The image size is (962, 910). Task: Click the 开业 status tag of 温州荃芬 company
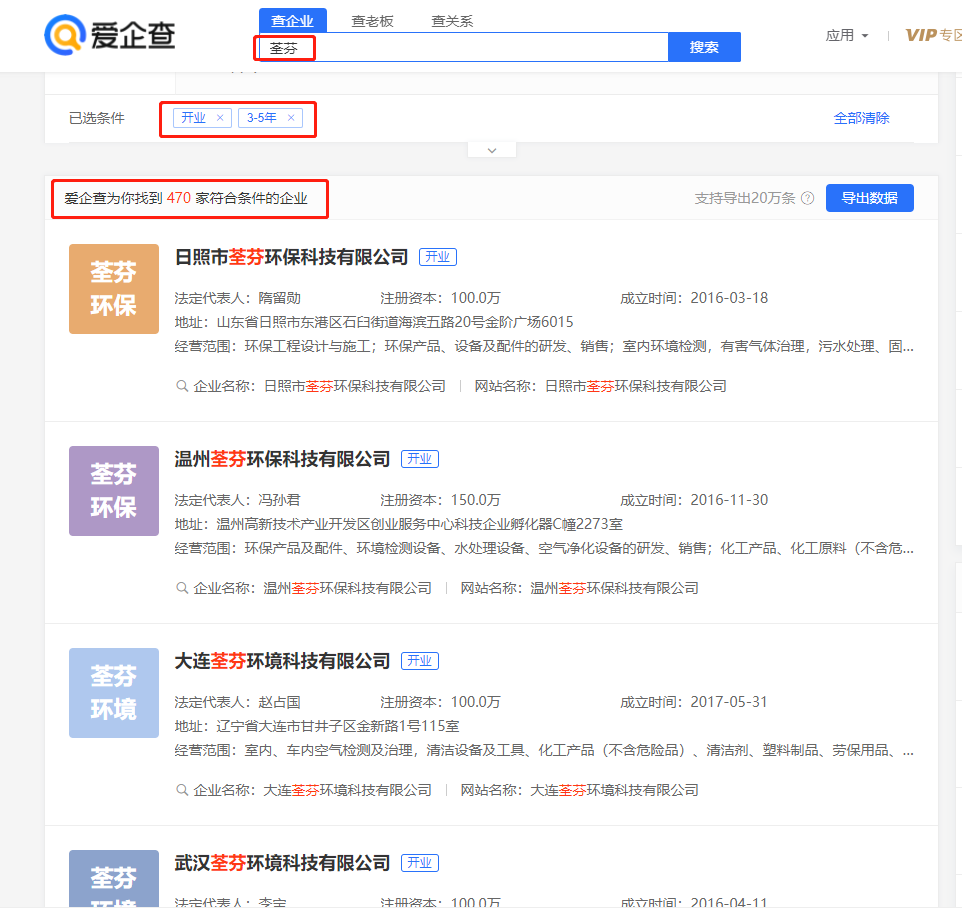point(419,458)
